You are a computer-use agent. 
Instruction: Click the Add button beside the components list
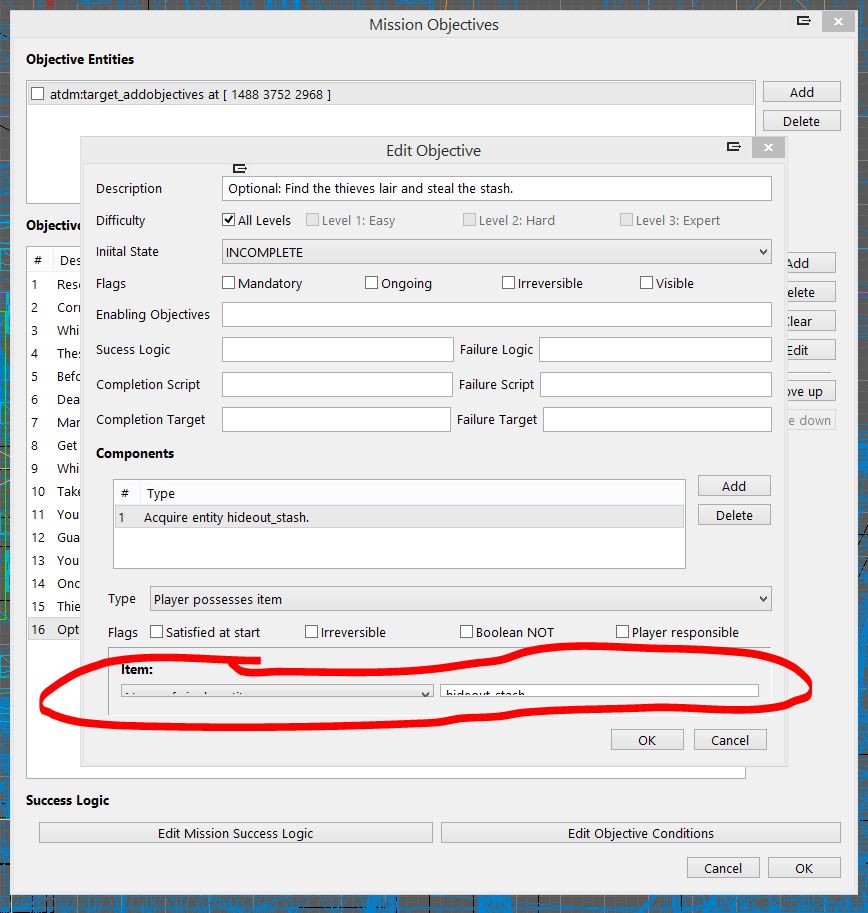(x=733, y=486)
